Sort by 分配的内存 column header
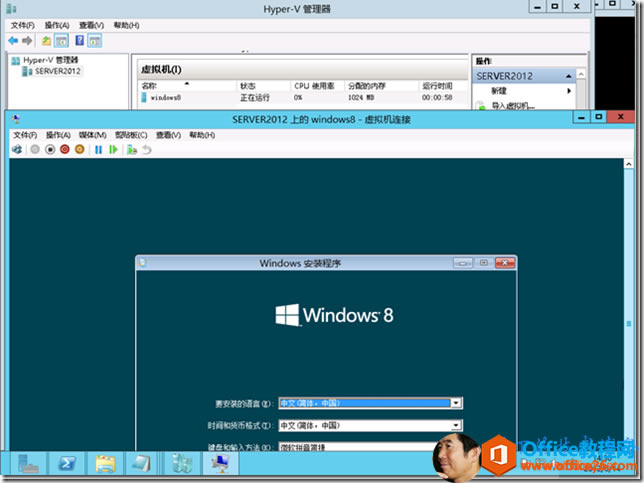 [382, 86]
